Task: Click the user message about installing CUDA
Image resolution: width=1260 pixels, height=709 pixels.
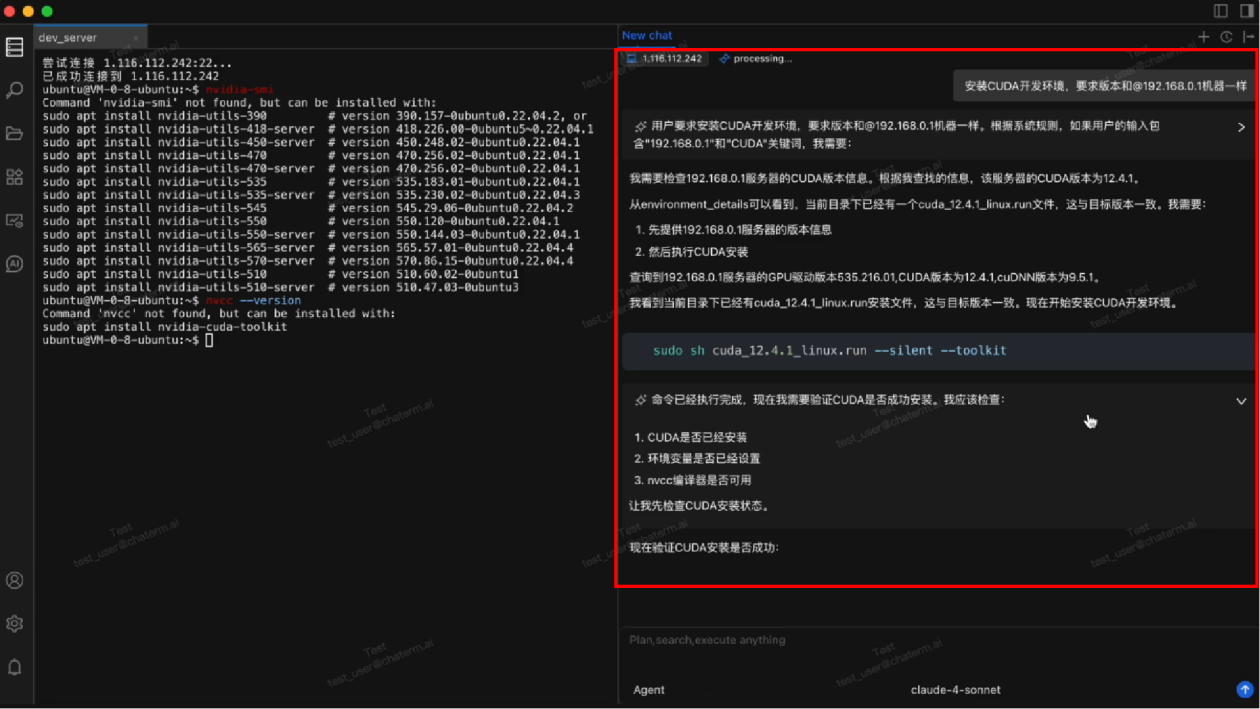Action: coord(1105,86)
